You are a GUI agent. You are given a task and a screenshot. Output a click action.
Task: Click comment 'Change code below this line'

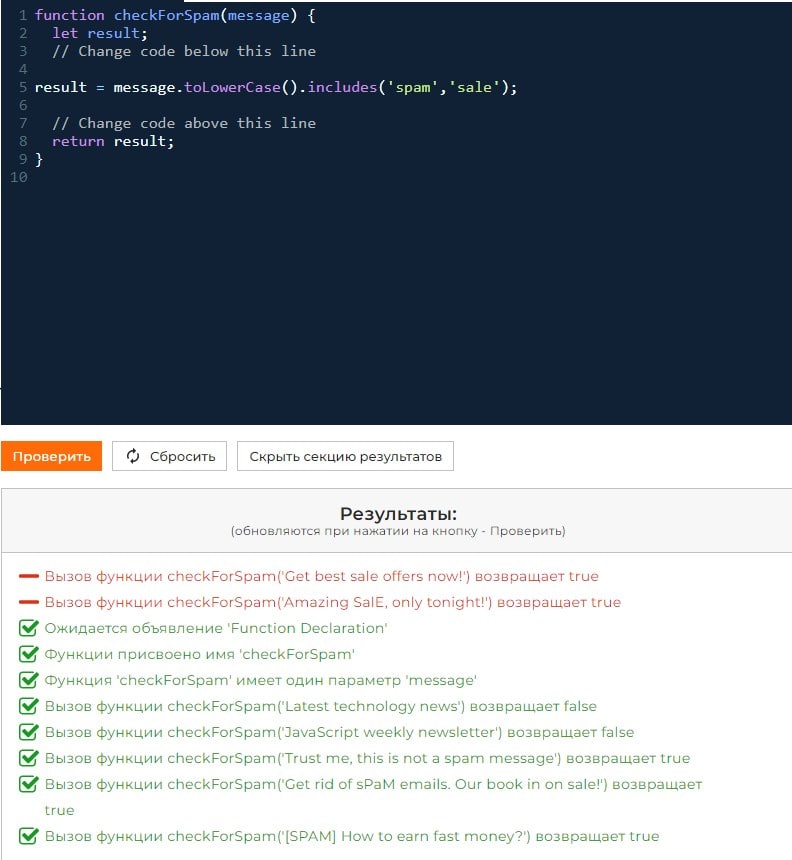pyautogui.click(x=184, y=52)
